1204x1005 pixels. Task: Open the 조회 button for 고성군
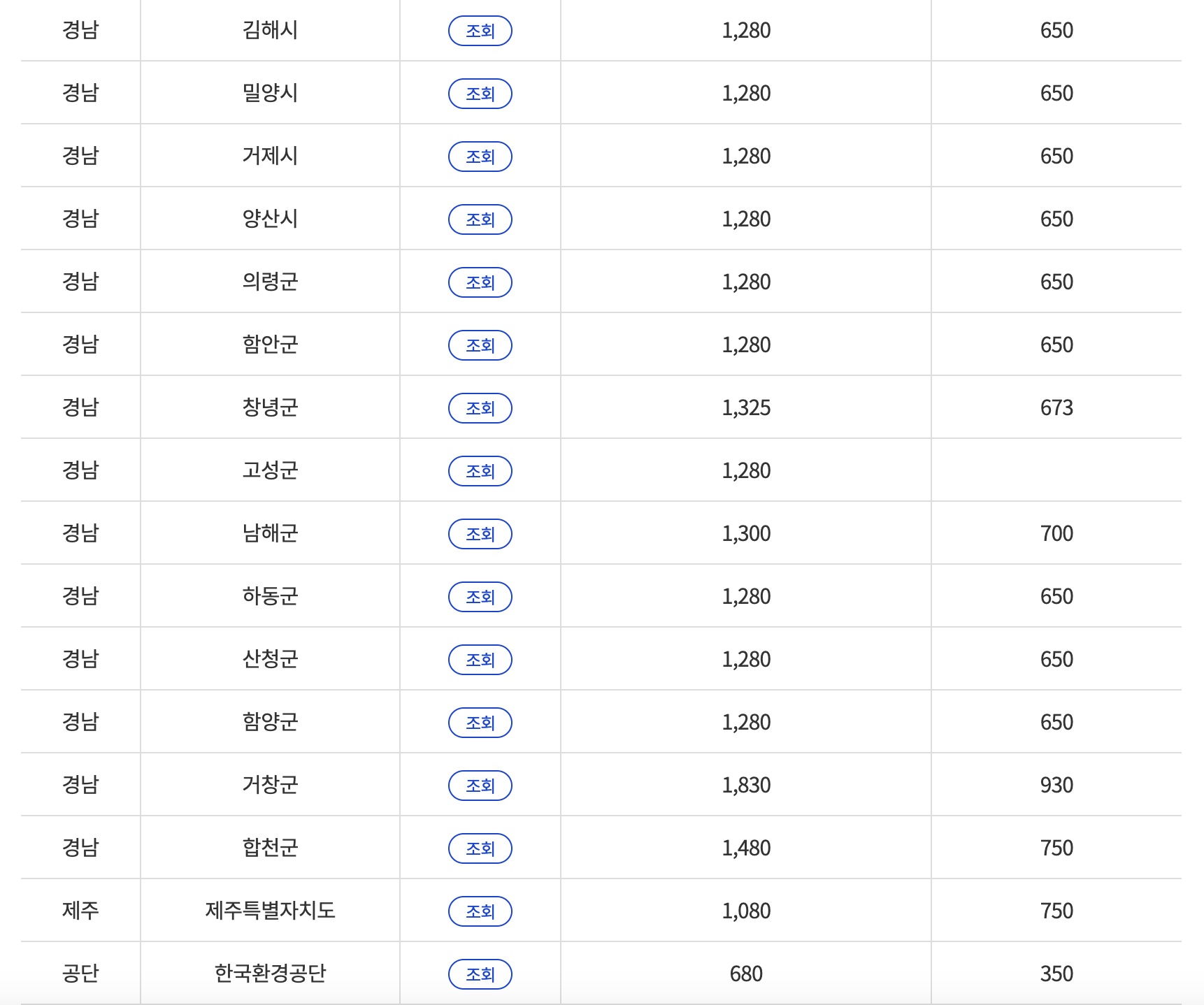[480, 471]
